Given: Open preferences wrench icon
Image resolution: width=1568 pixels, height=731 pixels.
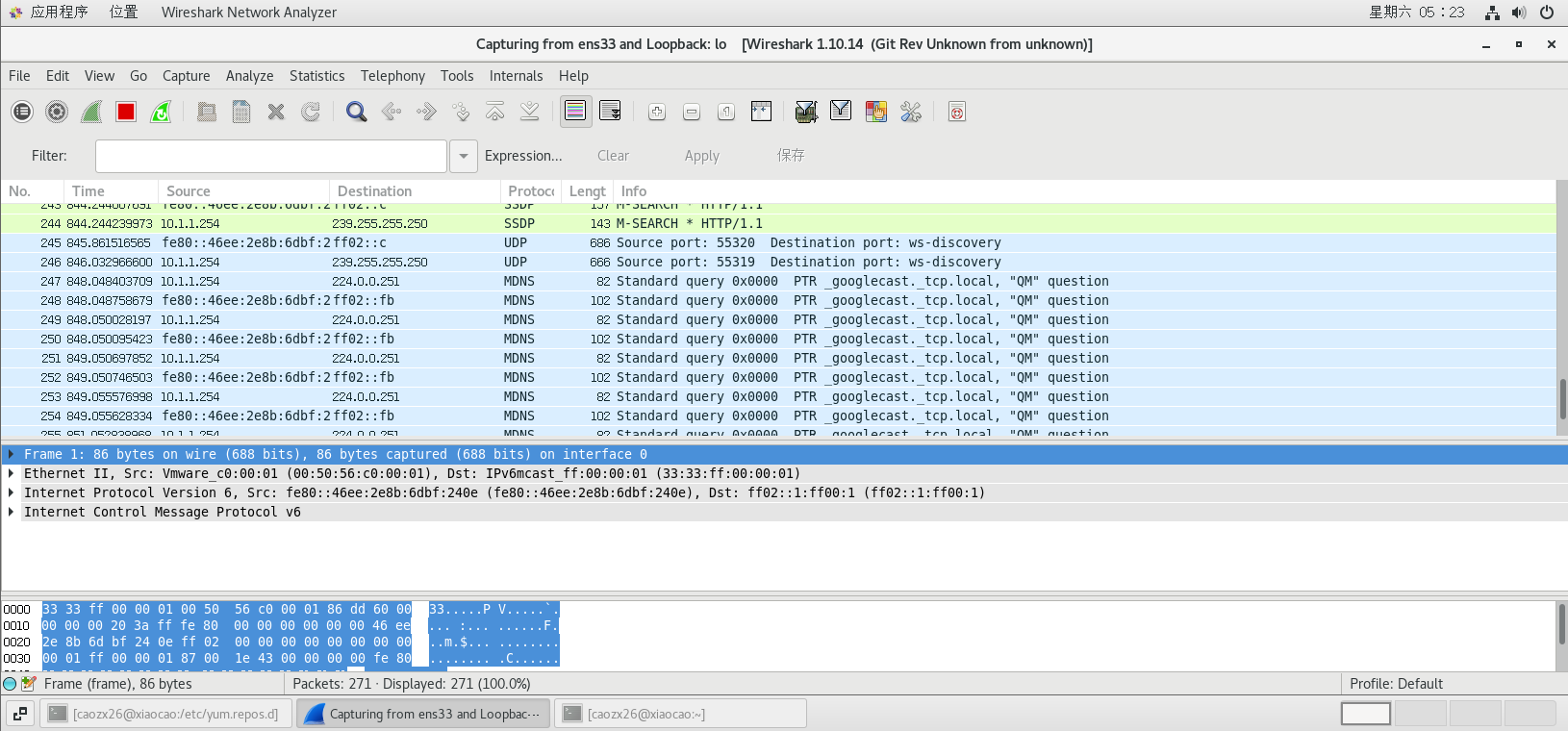Looking at the screenshot, I should (x=910, y=112).
